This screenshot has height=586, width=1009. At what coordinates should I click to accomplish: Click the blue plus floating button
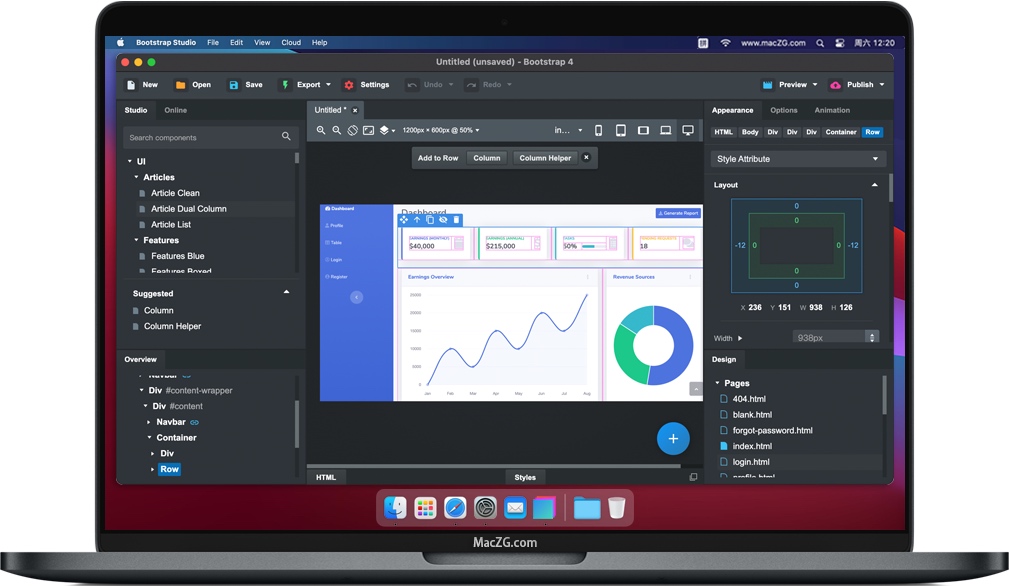point(673,438)
